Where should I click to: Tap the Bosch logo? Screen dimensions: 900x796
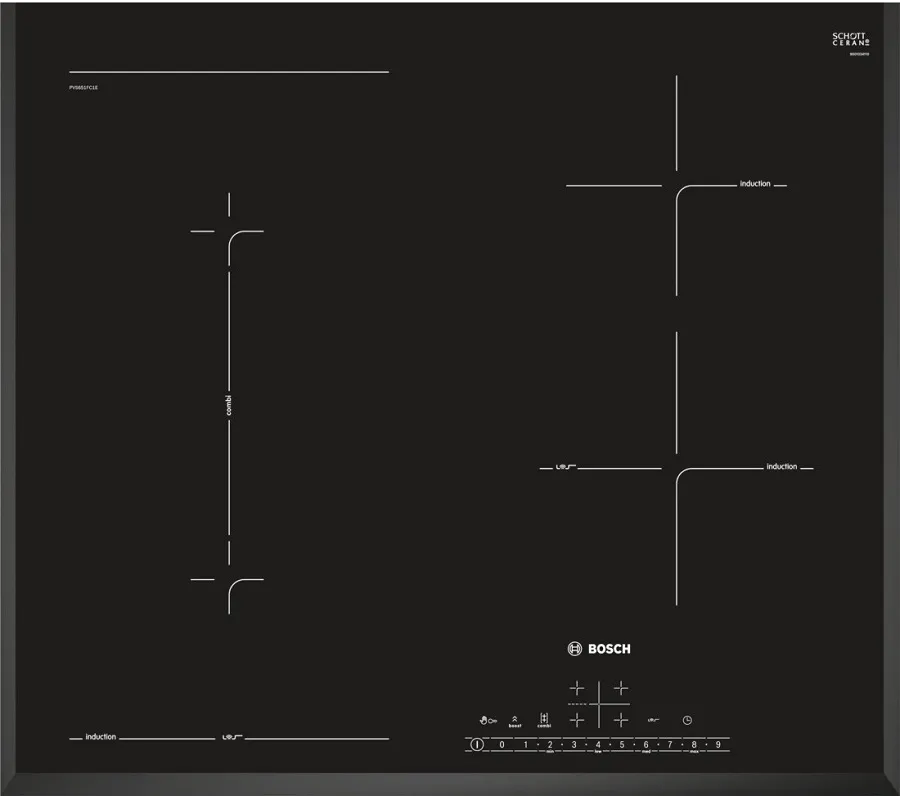(x=599, y=649)
